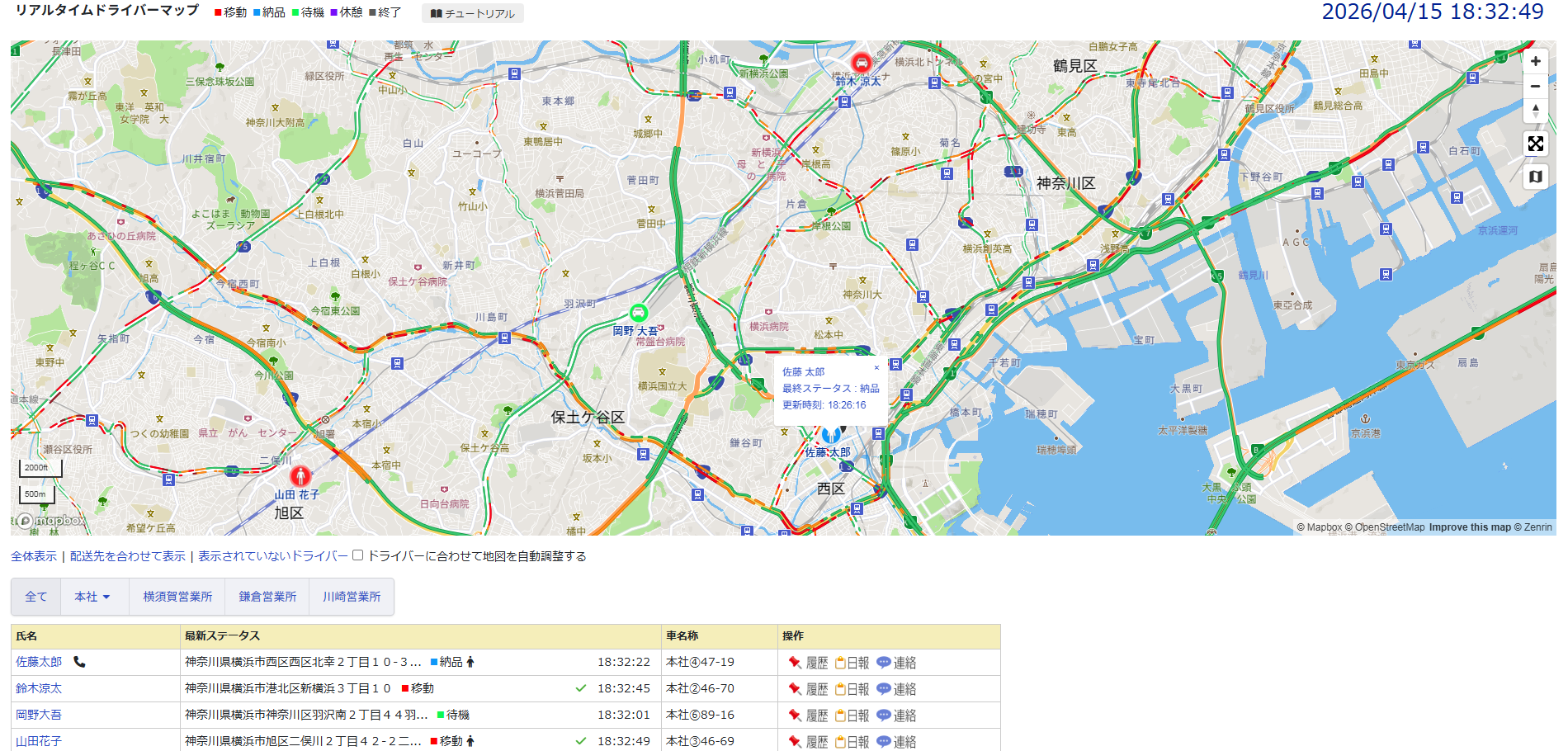
Task: Click 岡野大吾's green car marker on map
Action: click(638, 313)
